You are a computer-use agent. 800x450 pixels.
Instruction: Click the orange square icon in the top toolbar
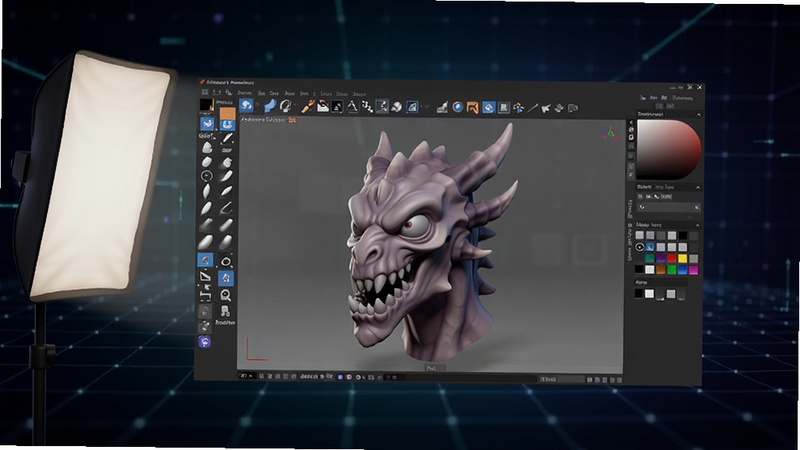(472, 107)
